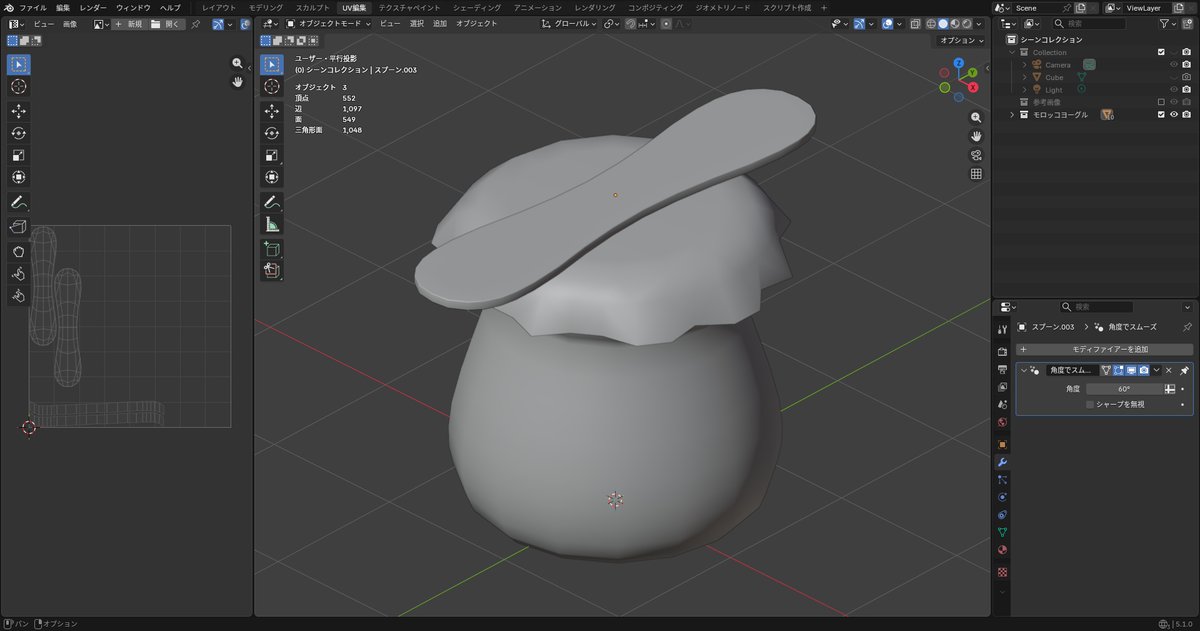Select the Move tool in 3D viewport toolbar
1200x631 pixels.
pos(271,111)
